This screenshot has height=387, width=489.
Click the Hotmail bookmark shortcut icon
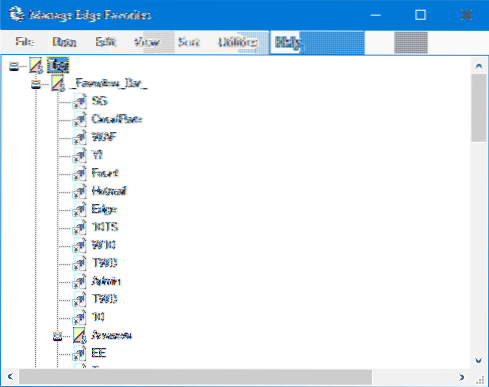pyautogui.click(x=80, y=191)
